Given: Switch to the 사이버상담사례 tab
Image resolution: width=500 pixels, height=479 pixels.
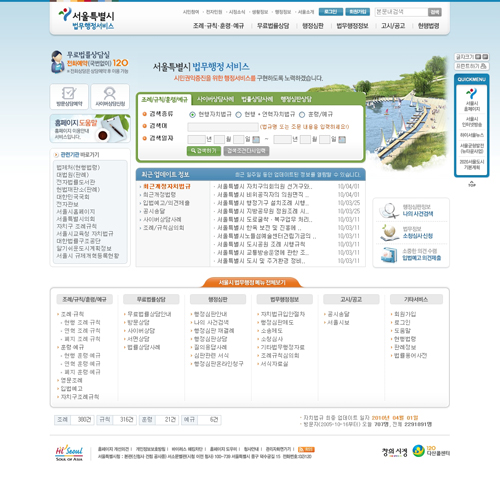Looking at the screenshot, I should click(215, 99).
